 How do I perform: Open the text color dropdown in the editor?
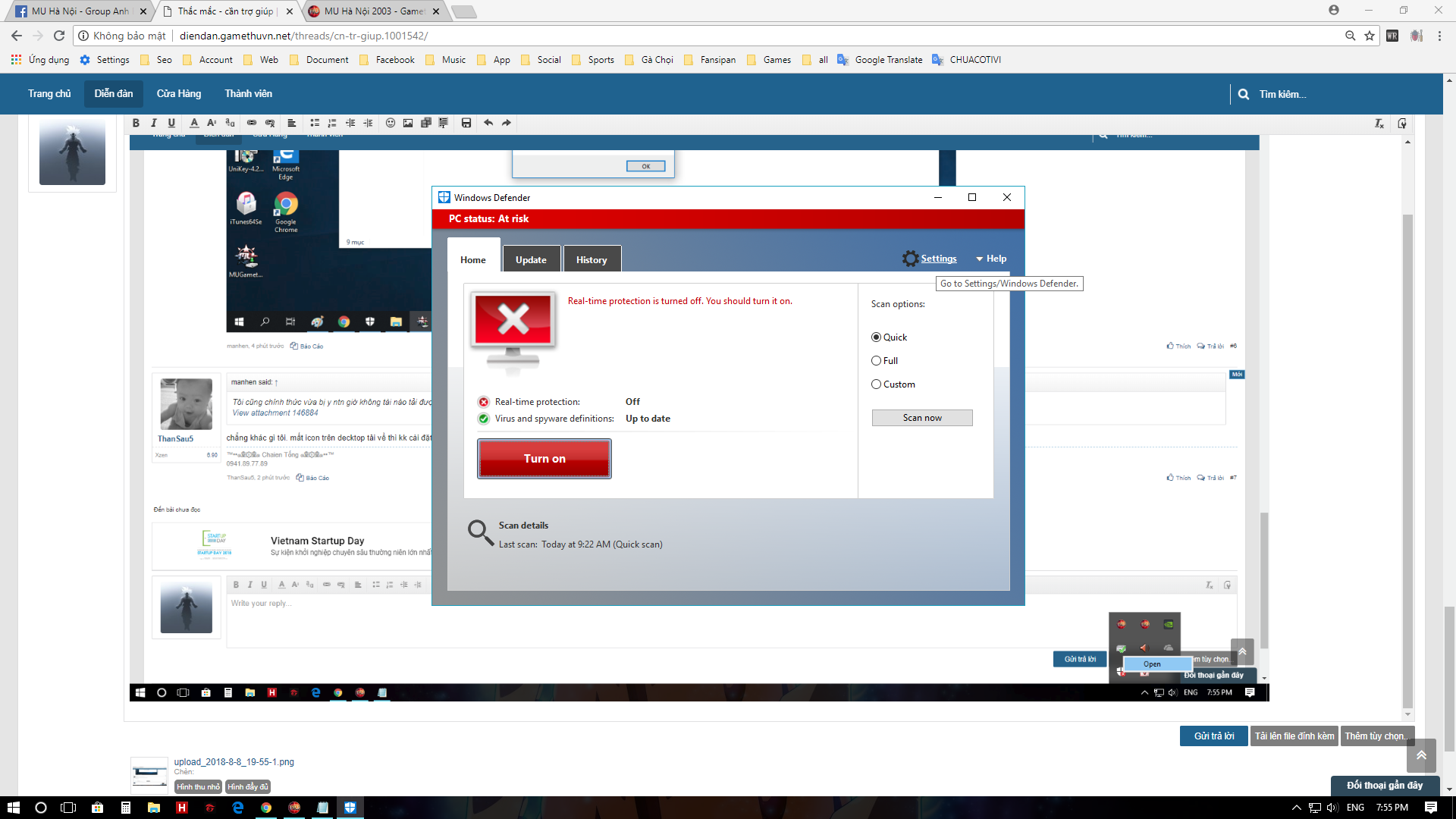click(194, 123)
